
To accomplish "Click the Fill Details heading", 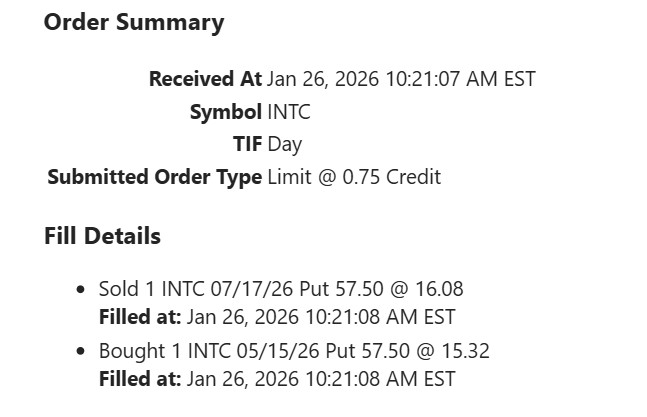I will [102, 237].
